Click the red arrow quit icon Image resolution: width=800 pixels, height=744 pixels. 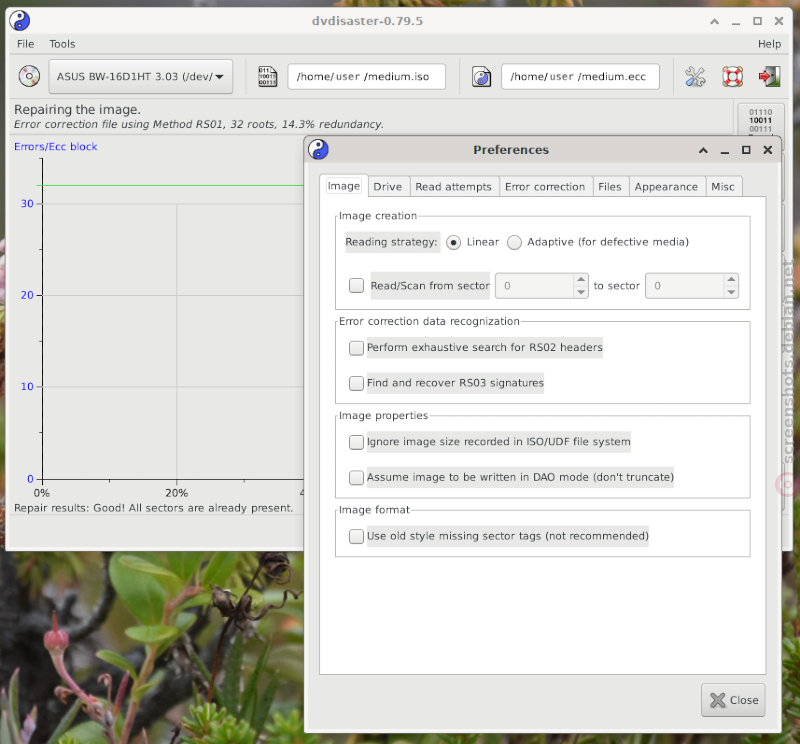(769, 77)
